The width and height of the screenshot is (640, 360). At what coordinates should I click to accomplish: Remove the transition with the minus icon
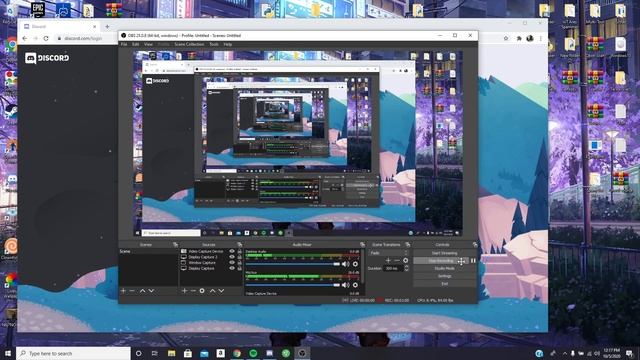pyautogui.click(x=397, y=260)
